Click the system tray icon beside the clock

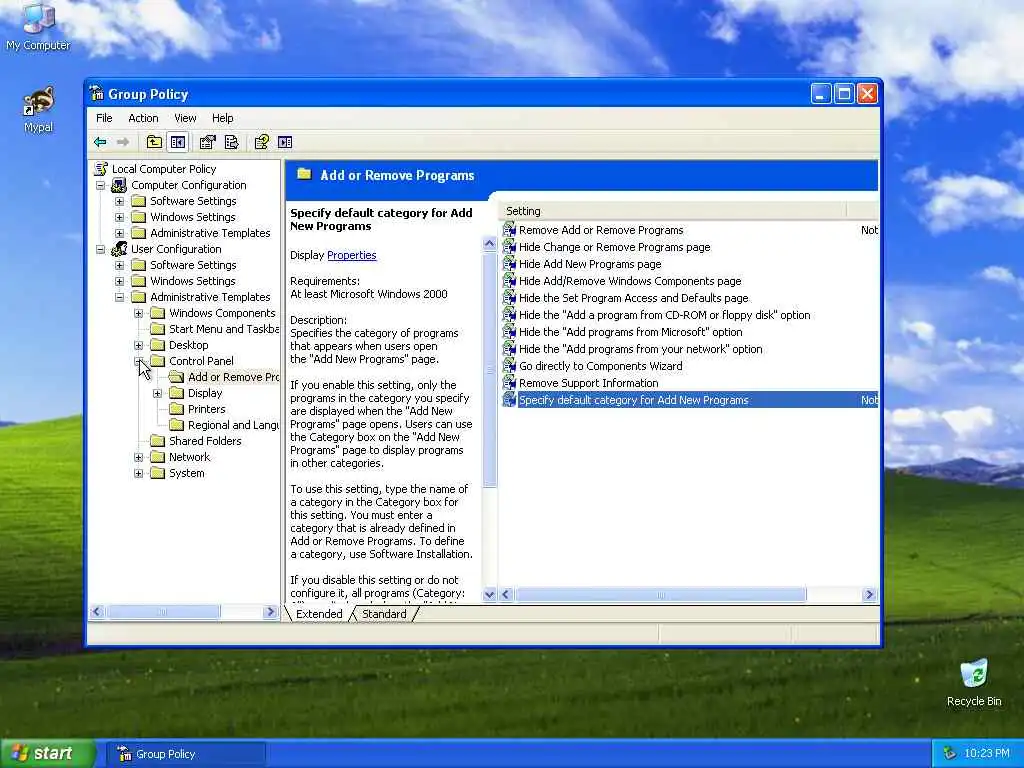[950, 753]
